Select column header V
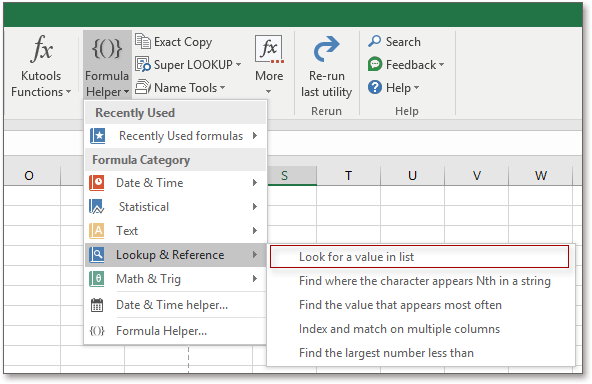The height and width of the screenshot is (384, 592). [x=476, y=176]
